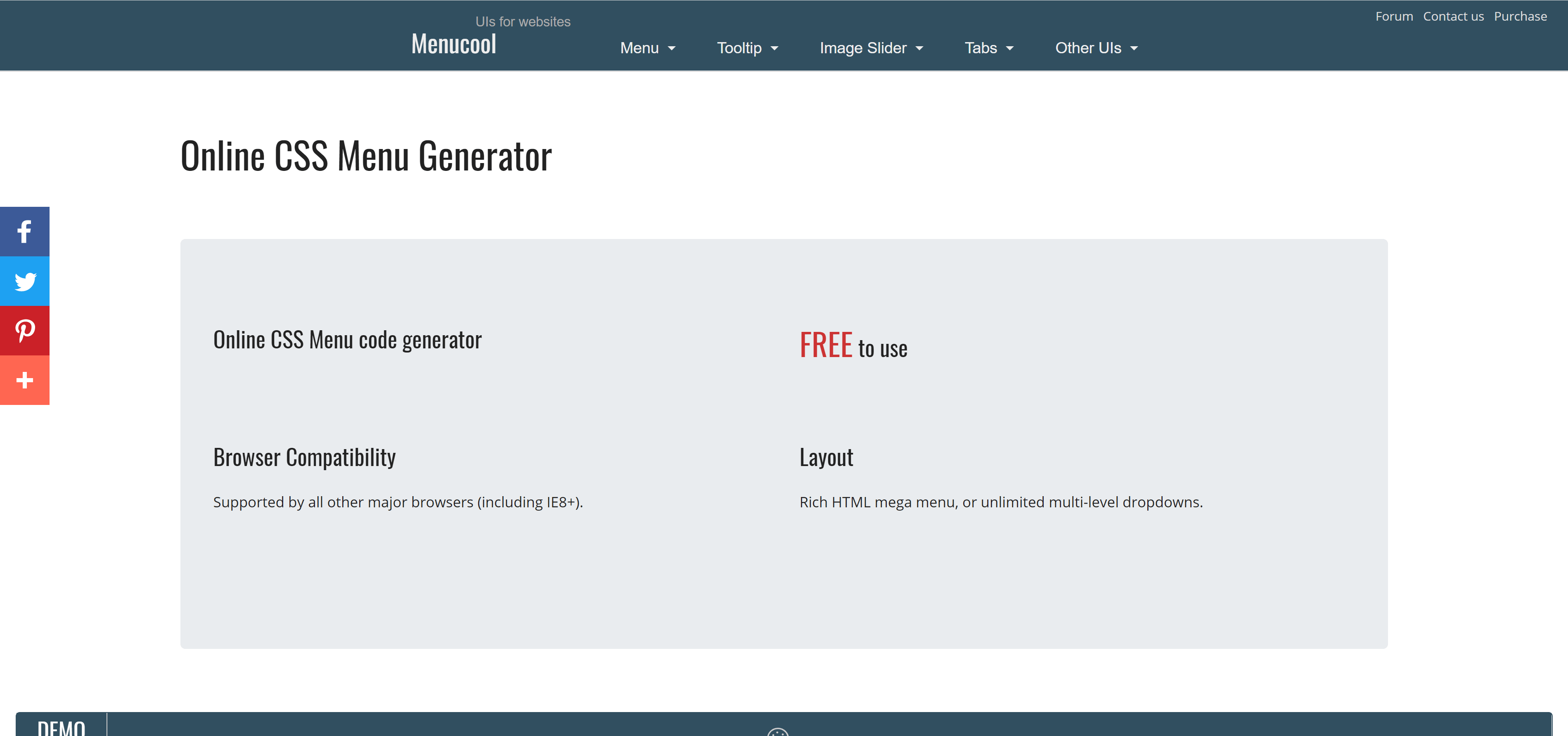Click the DEMO tab label
This screenshot has height=736, width=1568.
click(x=61, y=727)
